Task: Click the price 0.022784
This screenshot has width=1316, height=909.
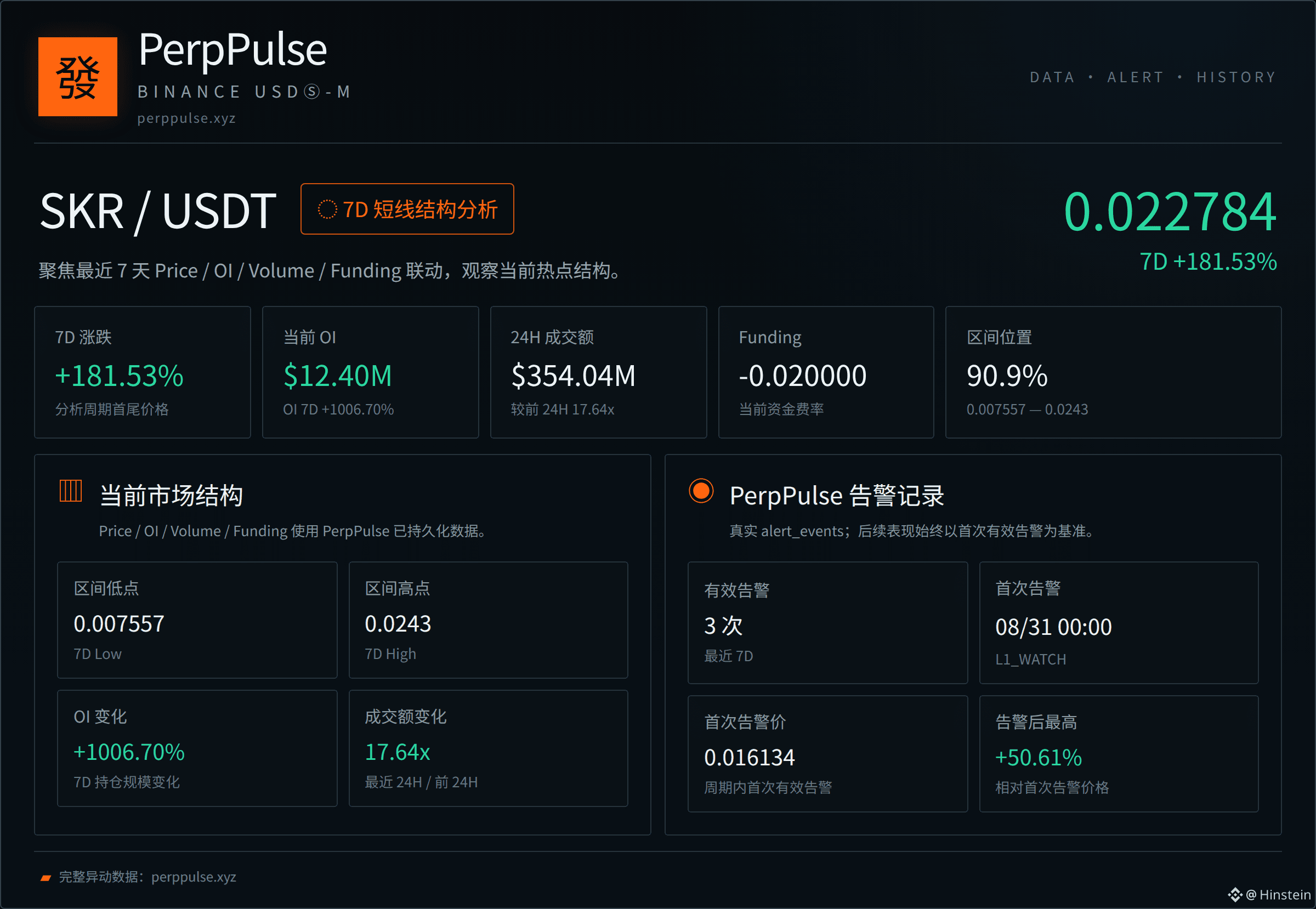Action: point(1170,212)
